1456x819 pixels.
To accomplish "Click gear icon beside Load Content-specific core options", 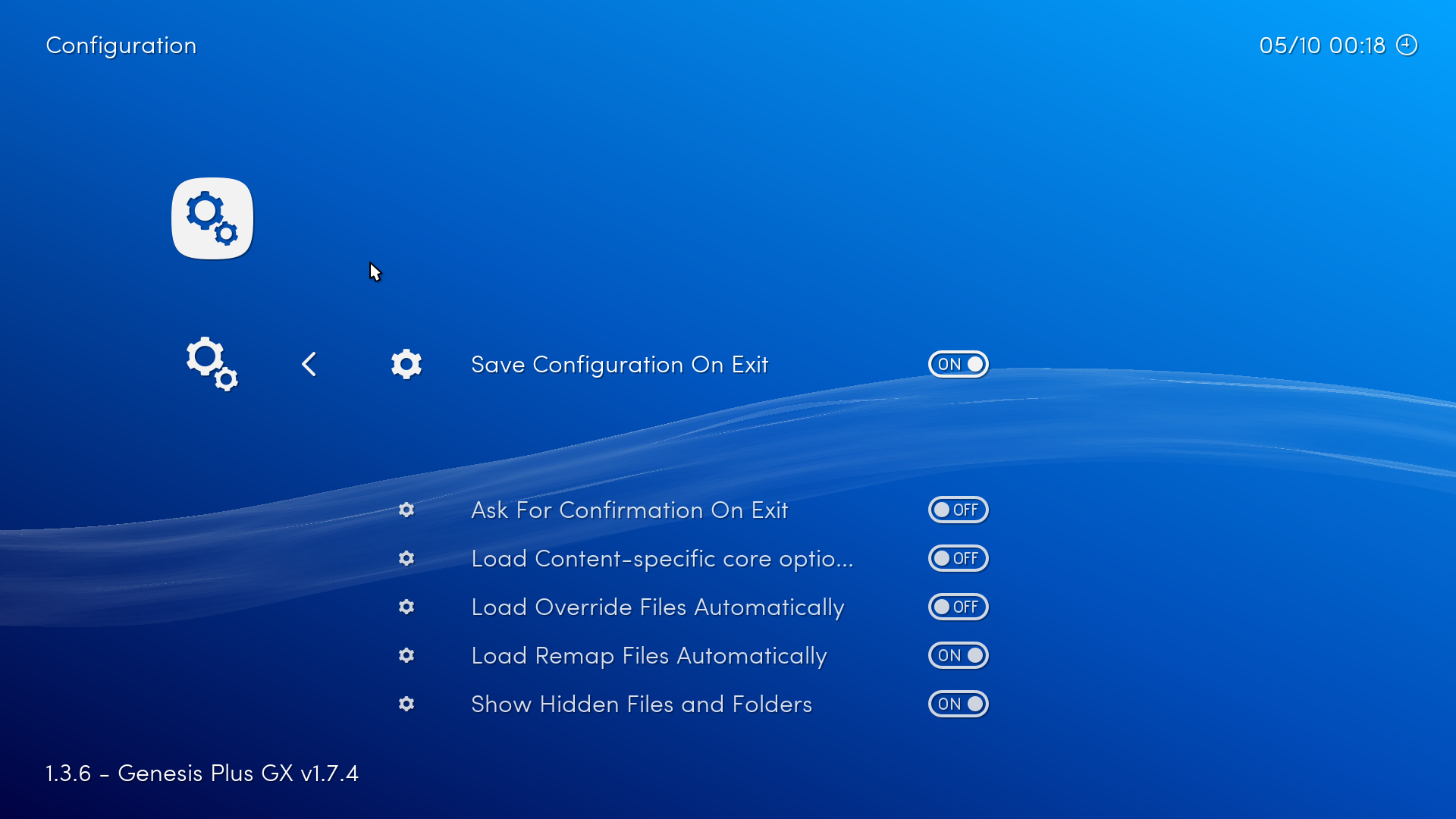I will click(x=406, y=558).
